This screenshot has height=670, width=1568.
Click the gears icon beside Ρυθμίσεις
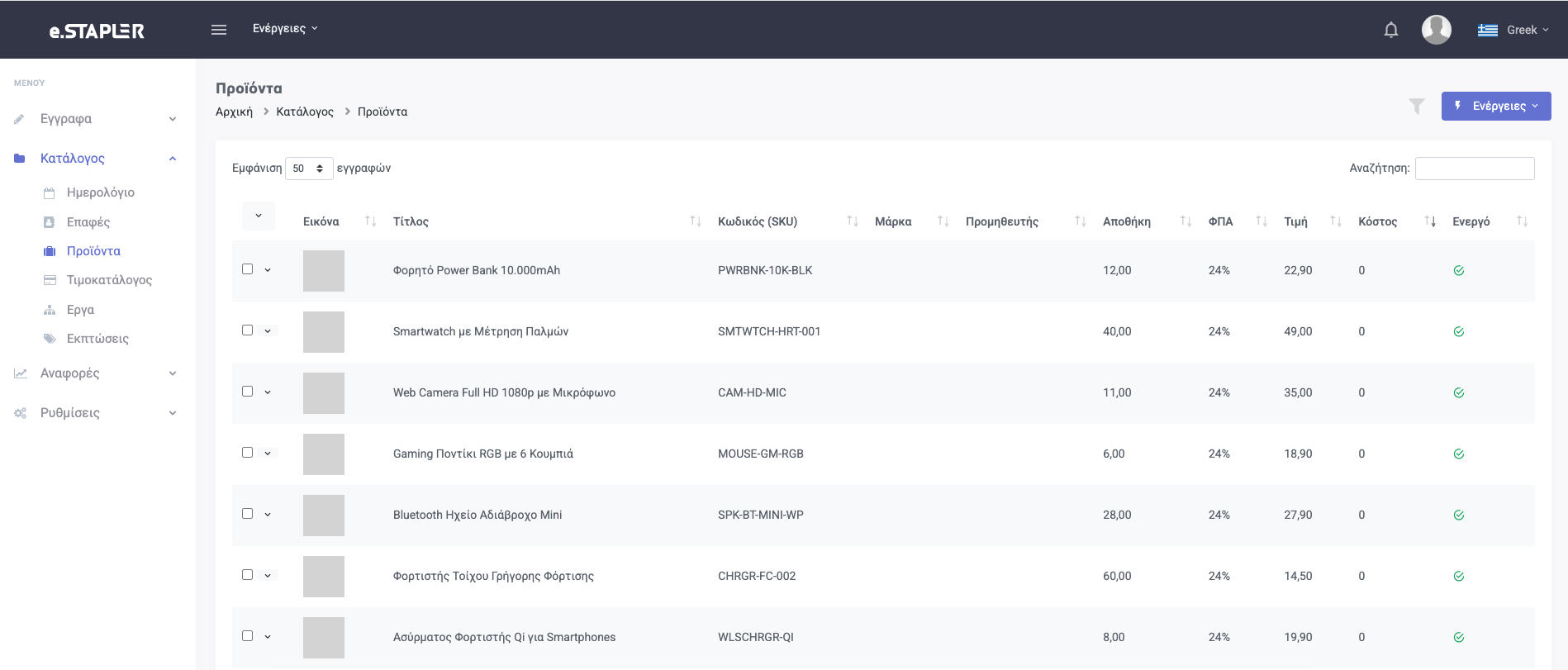20,413
